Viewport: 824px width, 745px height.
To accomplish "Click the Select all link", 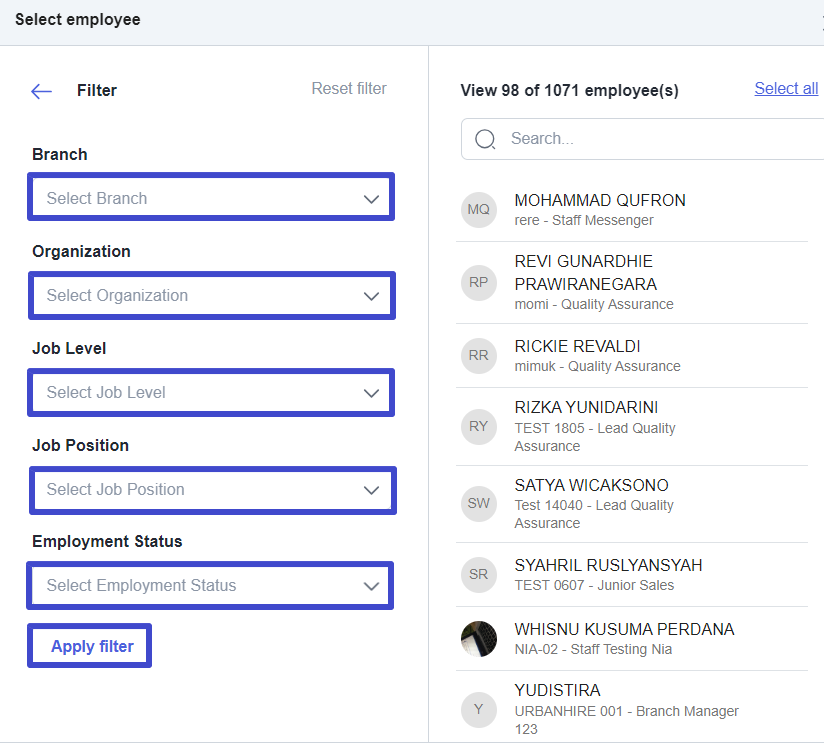I will (x=786, y=89).
